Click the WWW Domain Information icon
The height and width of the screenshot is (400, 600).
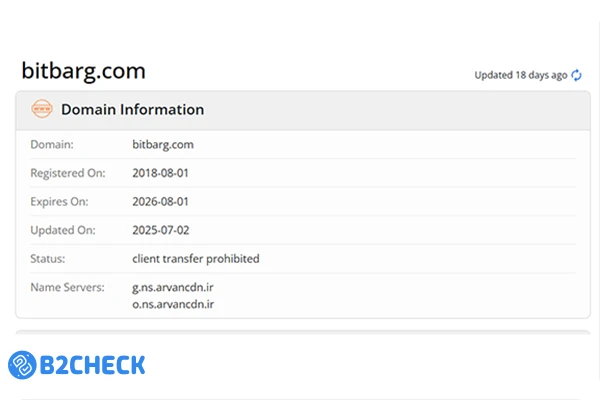[42, 109]
